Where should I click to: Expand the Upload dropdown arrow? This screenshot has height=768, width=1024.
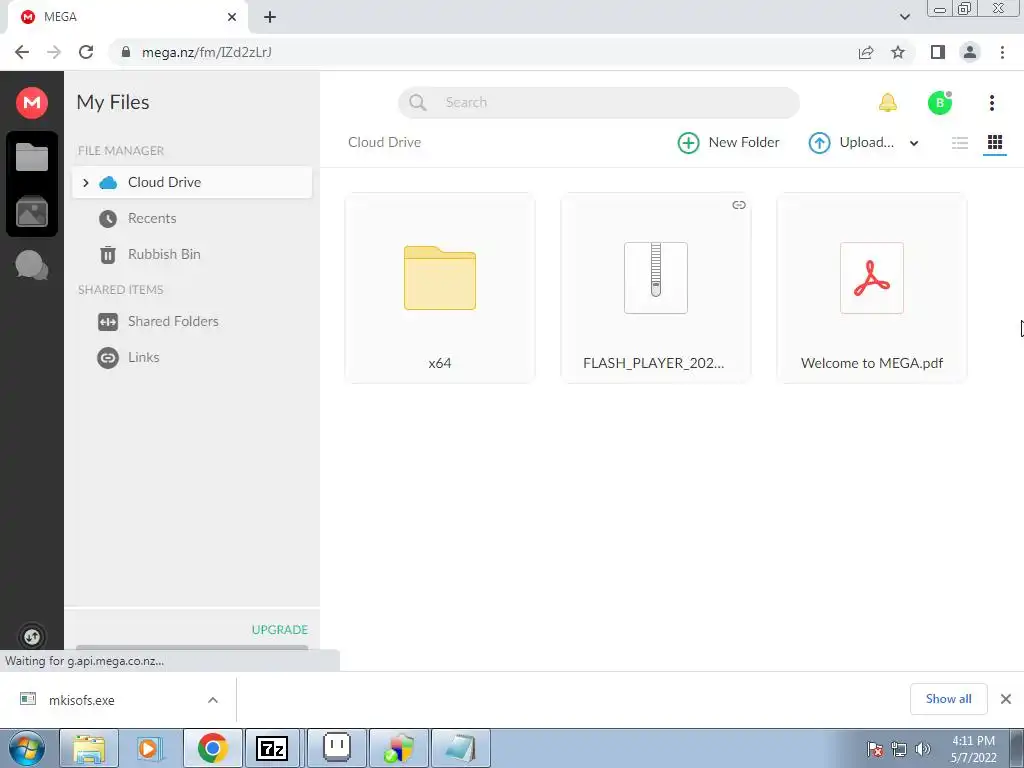click(x=914, y=143)
